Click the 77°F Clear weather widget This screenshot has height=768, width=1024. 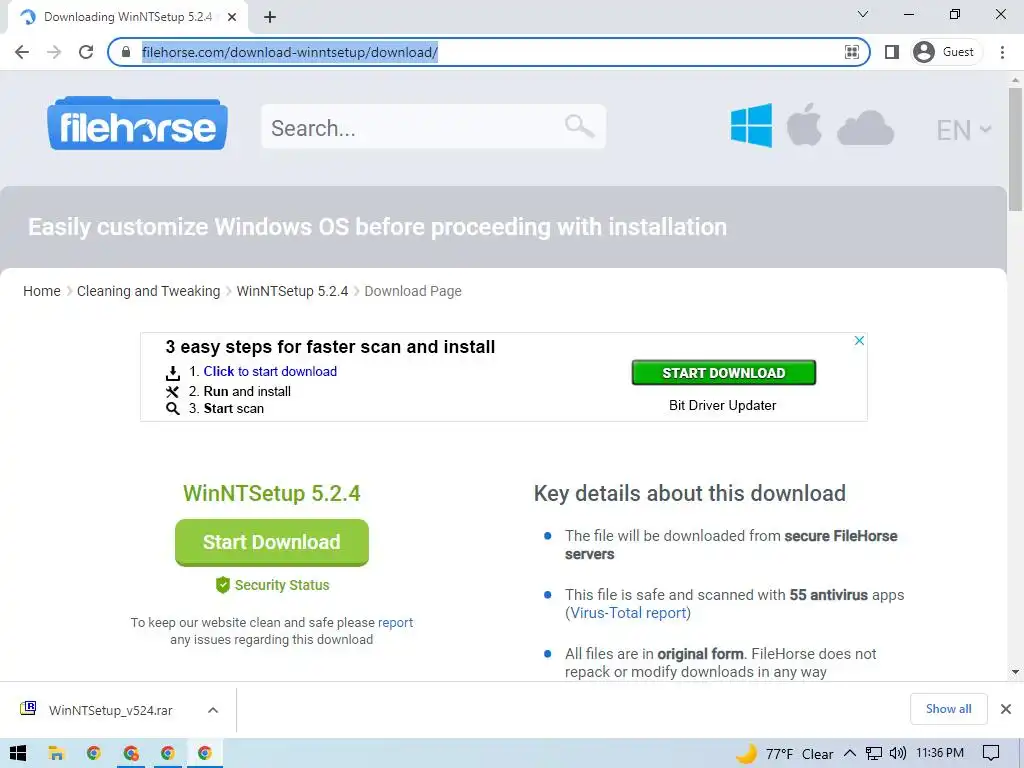[784, 754]
